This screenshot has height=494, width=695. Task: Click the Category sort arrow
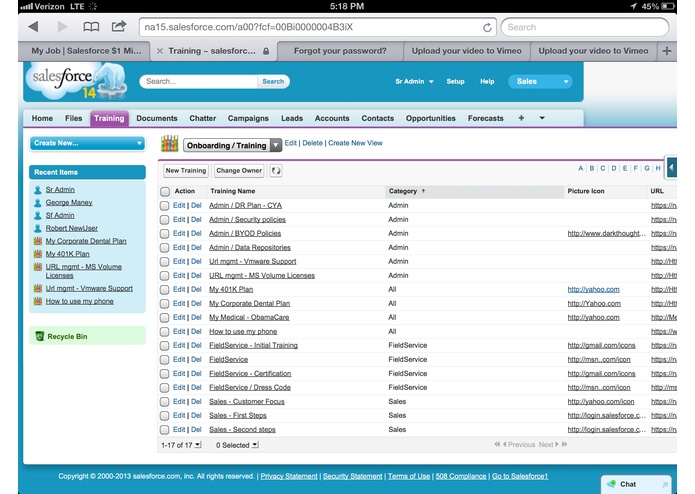[x=423, y=191]
